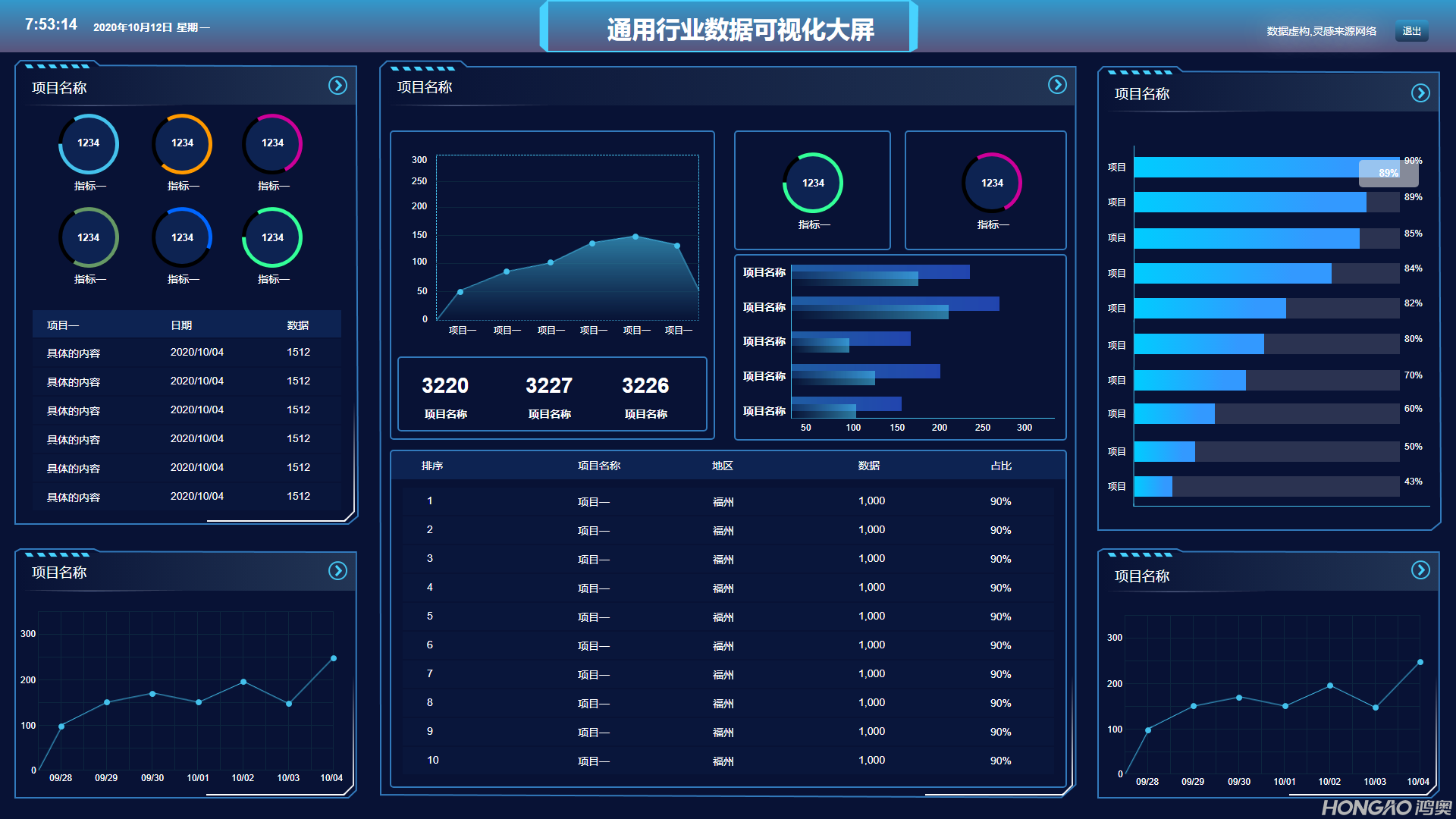Viewport: 1456px width, 819px height.
Task: Click the orange ring gauge indicator
Action: pos(182,143)
